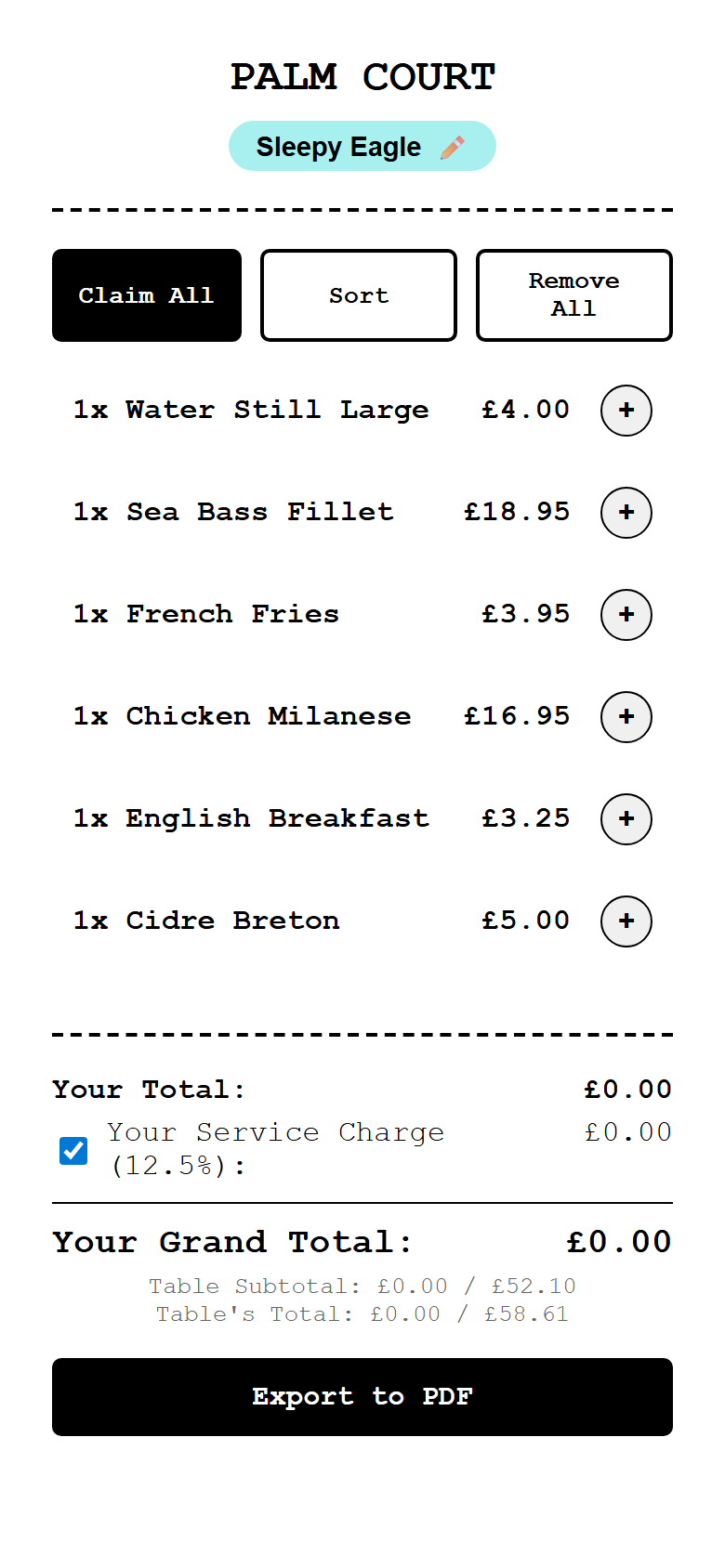Click the Sleepy Eagle name badge
Image resolution: width=725 pixels, height=1568 pixels.
tap(338, 147)
